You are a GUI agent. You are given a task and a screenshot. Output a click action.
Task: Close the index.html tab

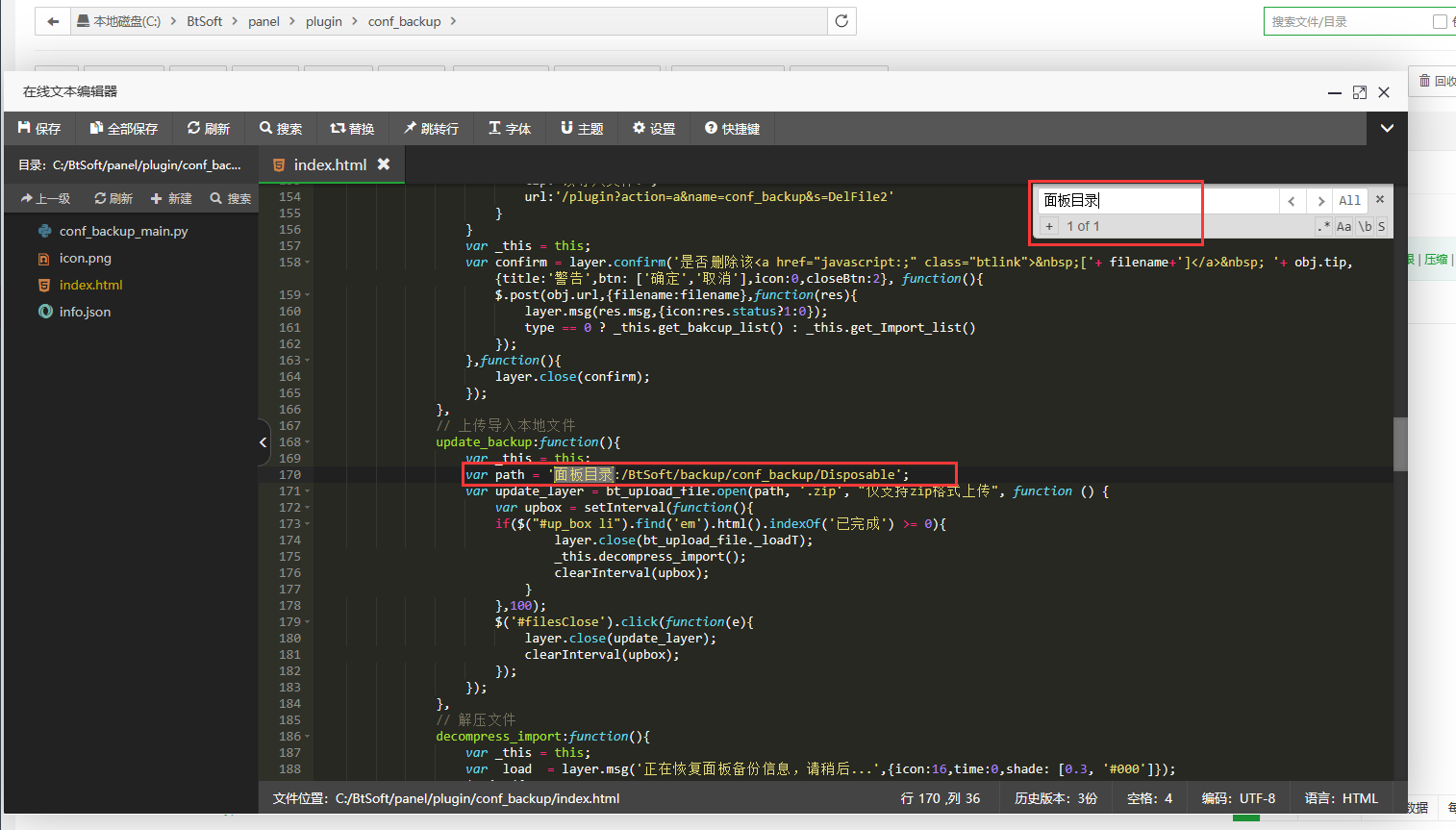(384, 164)
